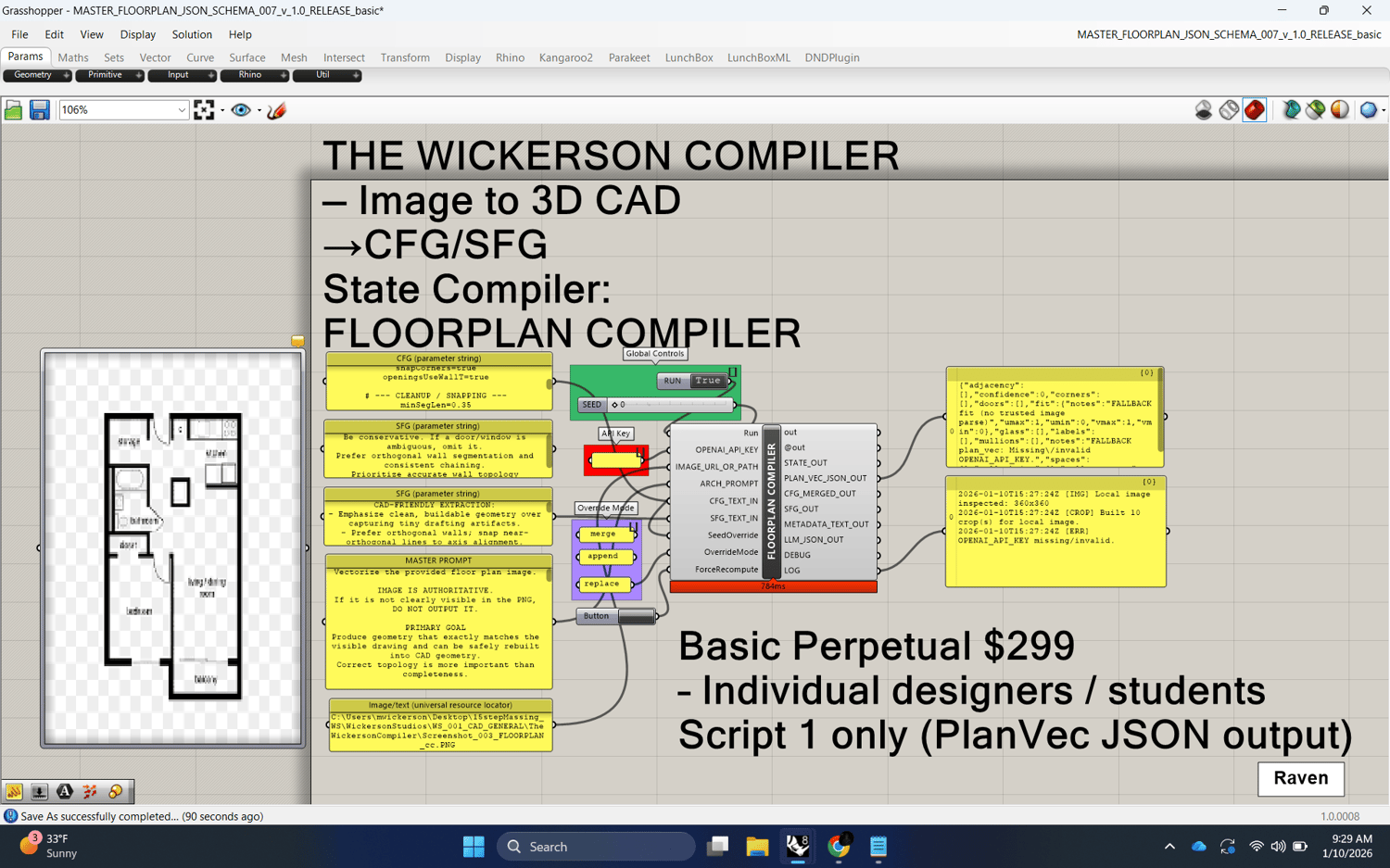Toggle the profiler widget icon at canvas bottom
The width and height of the screenshot is (1390, 868).
point(15,791)
